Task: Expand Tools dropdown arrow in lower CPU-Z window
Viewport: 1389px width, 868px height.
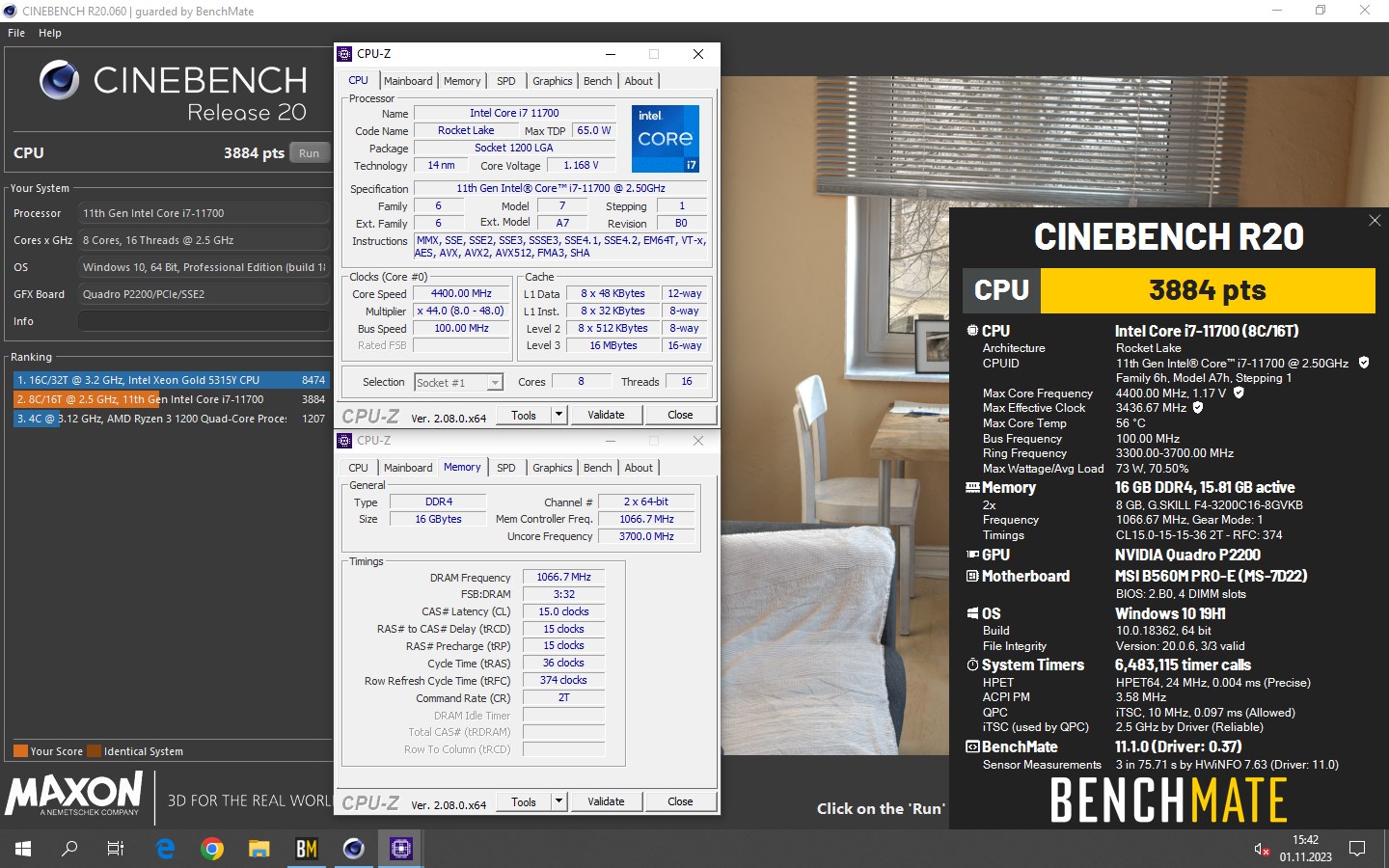Action: coord(558,801)
